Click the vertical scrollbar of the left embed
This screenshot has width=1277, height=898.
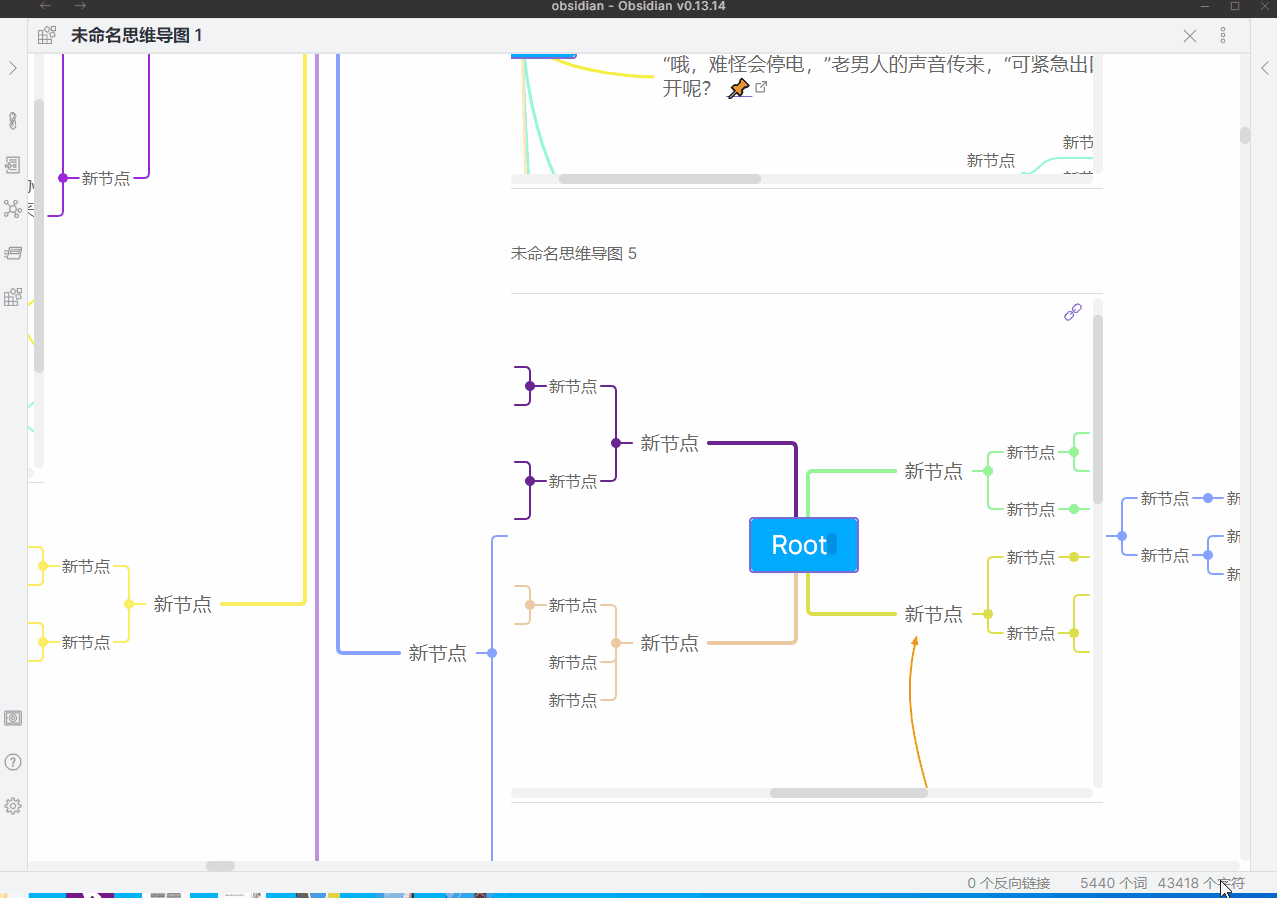pos(39,236)
